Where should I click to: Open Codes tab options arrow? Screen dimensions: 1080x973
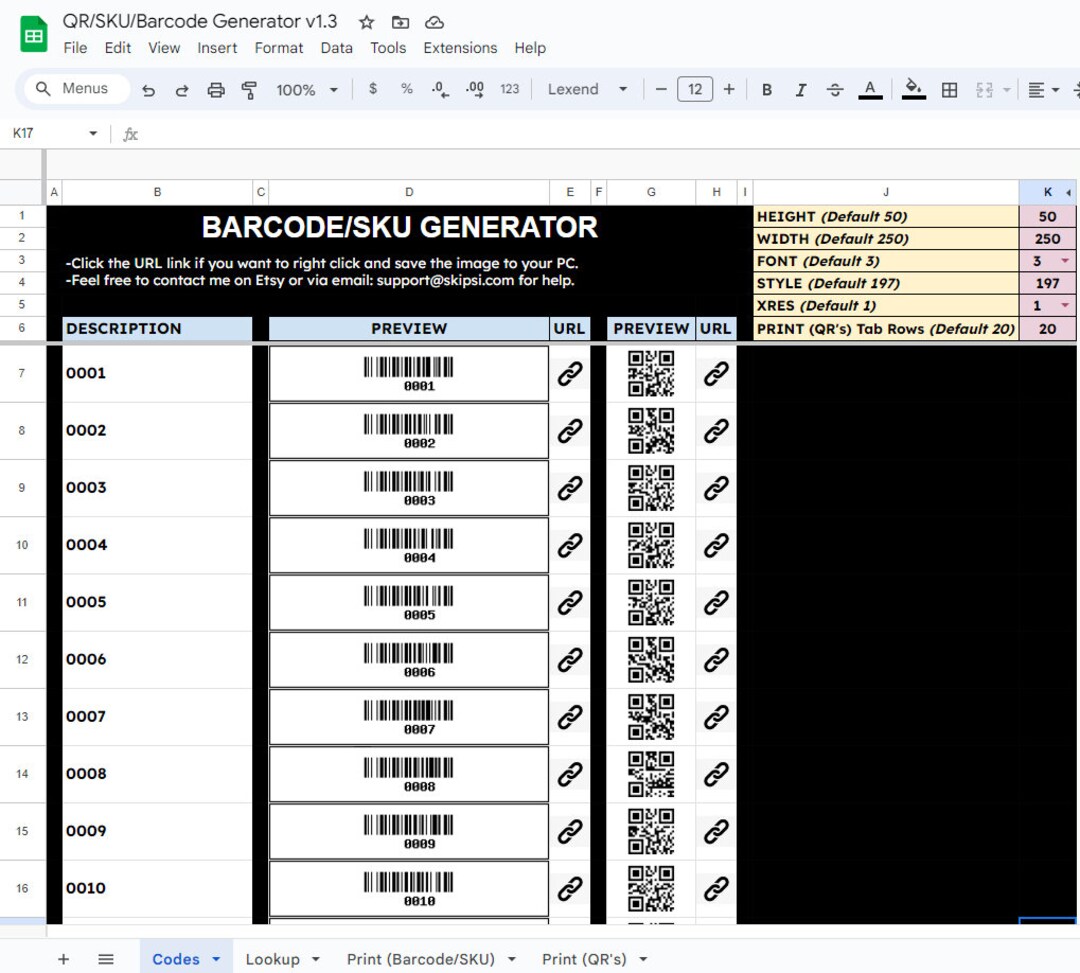(x=216, y=959)
